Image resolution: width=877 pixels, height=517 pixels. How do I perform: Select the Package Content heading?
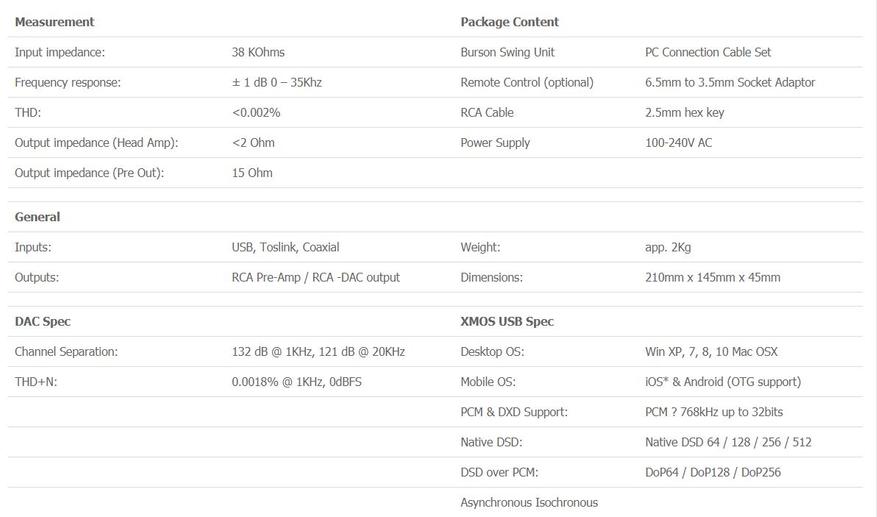(x=510, y=22)
